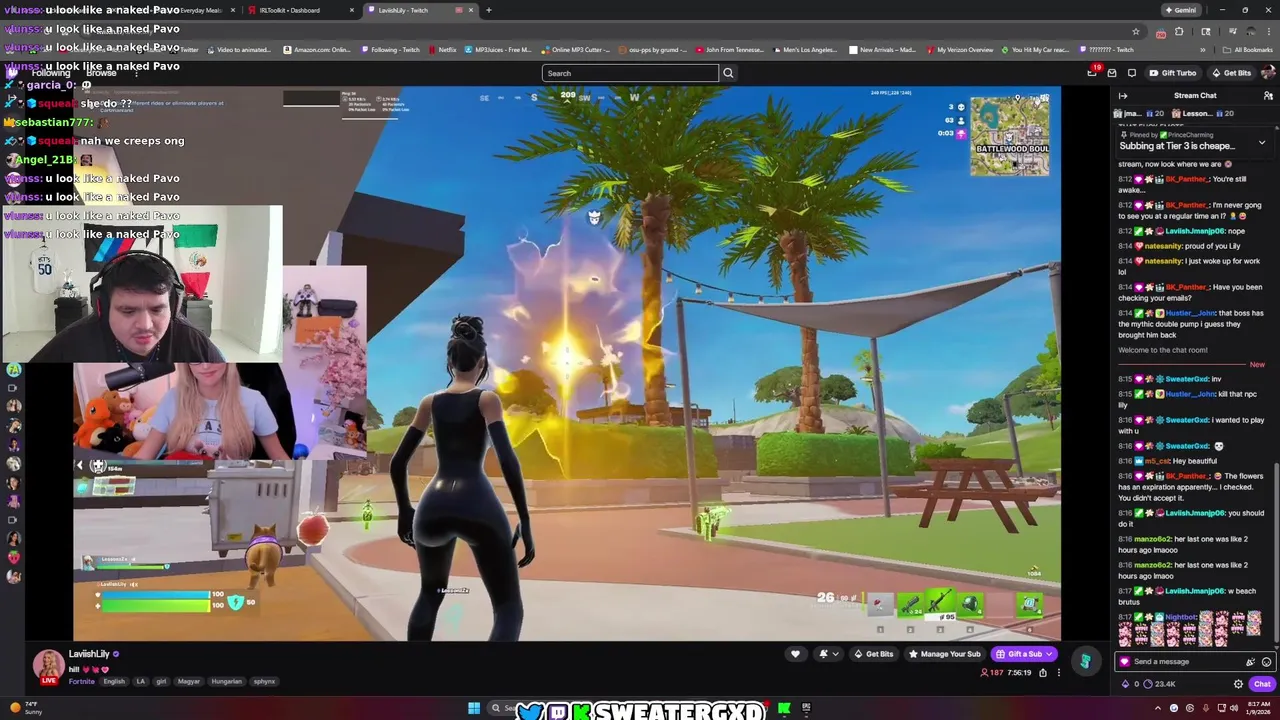
Task: Open the whispers chat bubble icon
Action: pos(1131,73)
